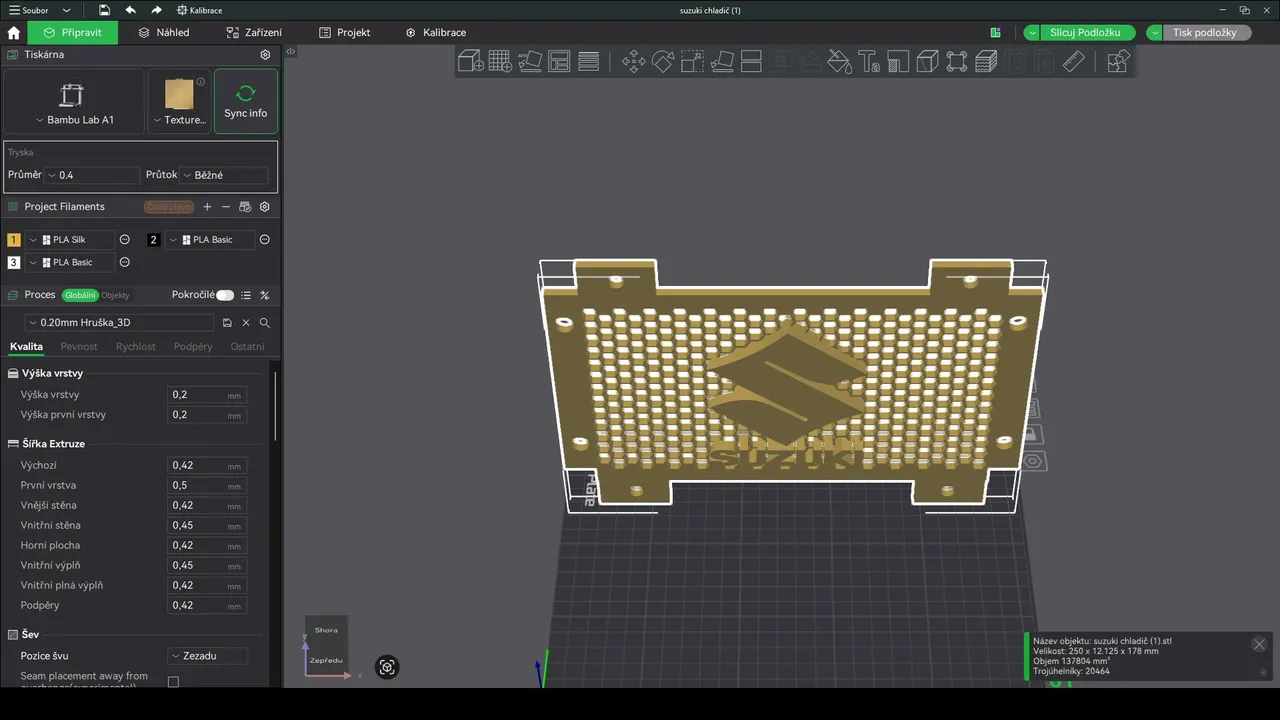
Task: Click the Undo arrow
Action: coord(130,10)
